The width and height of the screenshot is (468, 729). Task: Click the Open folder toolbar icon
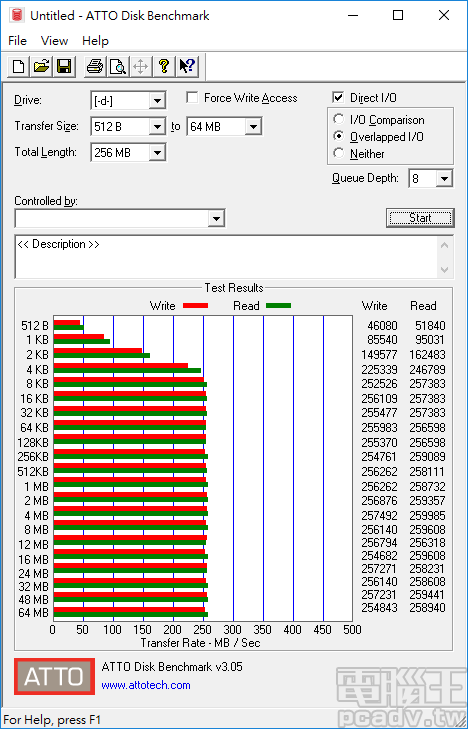point(41,66)
